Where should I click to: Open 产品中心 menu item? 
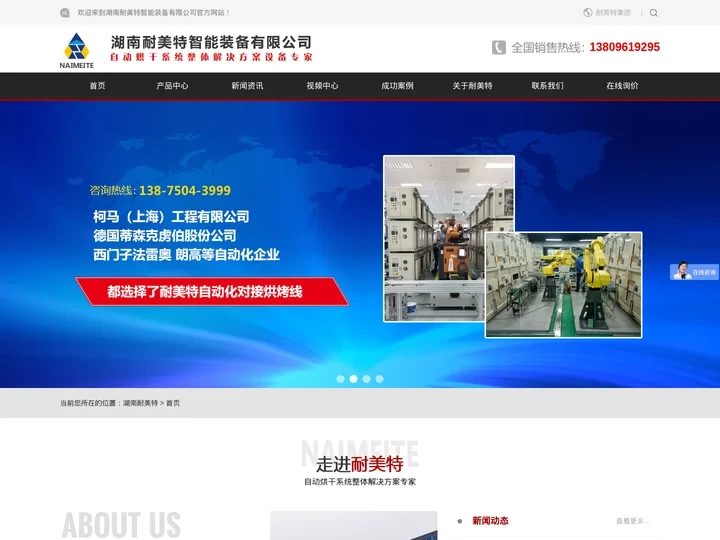(172, 86)
